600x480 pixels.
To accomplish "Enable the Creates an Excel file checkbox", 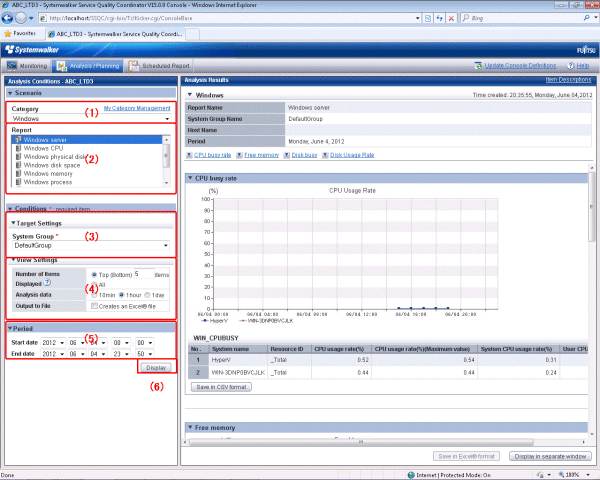I will tap(94, 306).
